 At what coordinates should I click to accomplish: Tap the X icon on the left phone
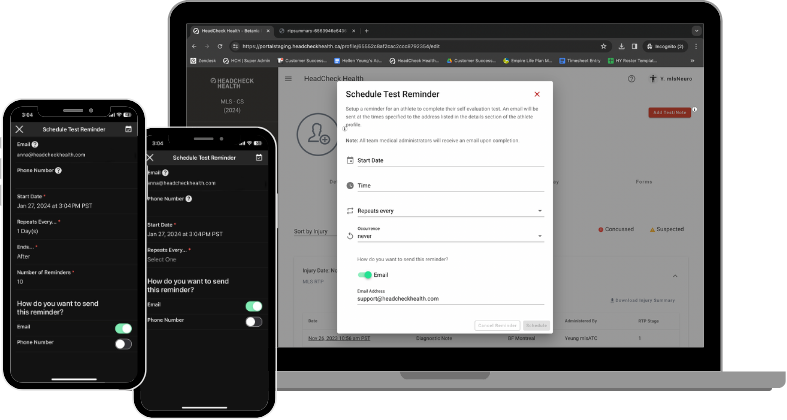(x=19, y=129)
